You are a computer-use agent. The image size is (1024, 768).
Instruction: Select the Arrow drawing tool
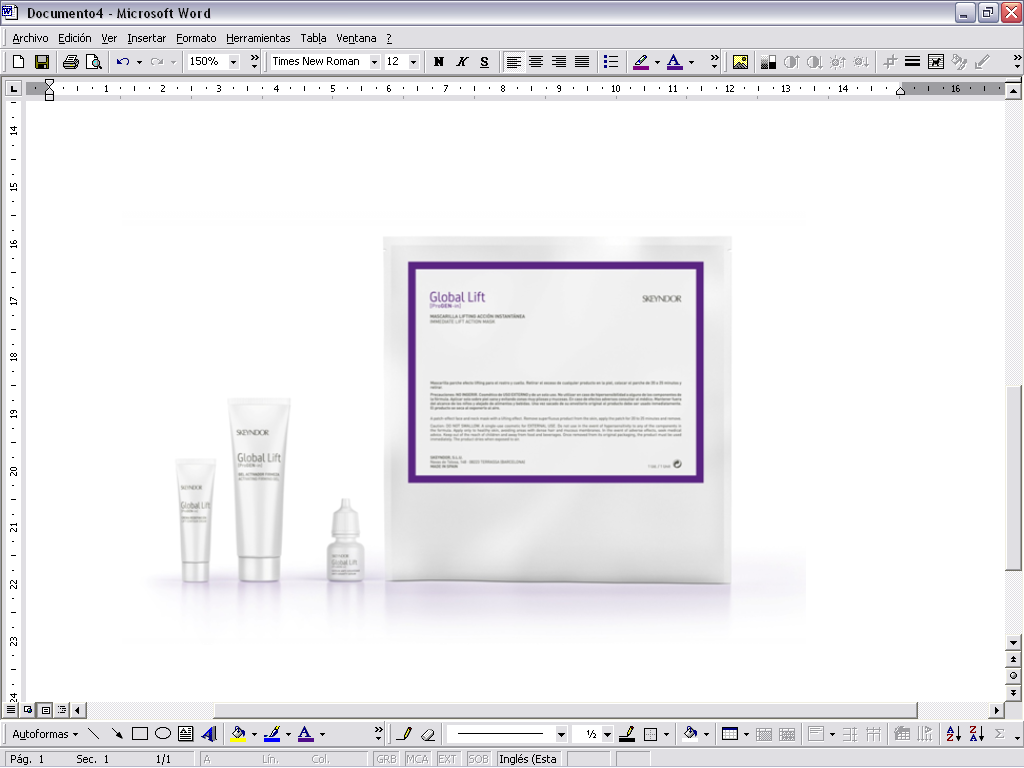117,734
